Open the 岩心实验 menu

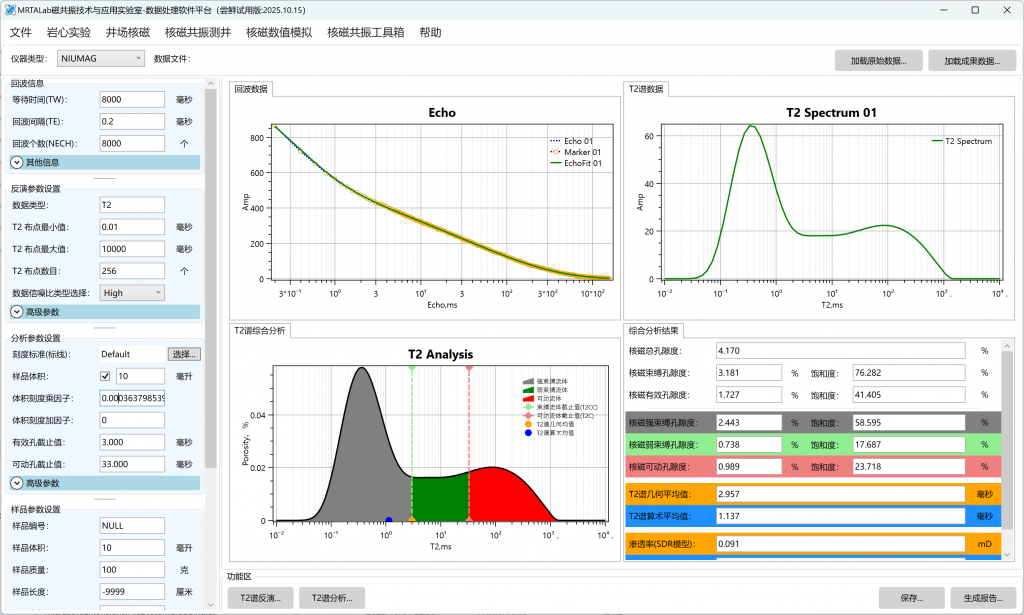(x=68, y=32)
